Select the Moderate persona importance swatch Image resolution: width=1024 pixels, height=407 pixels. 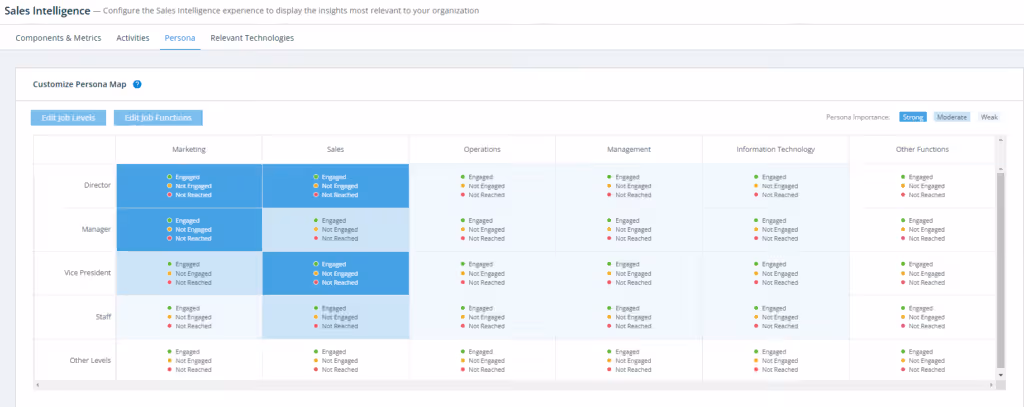tap(952, 117)
